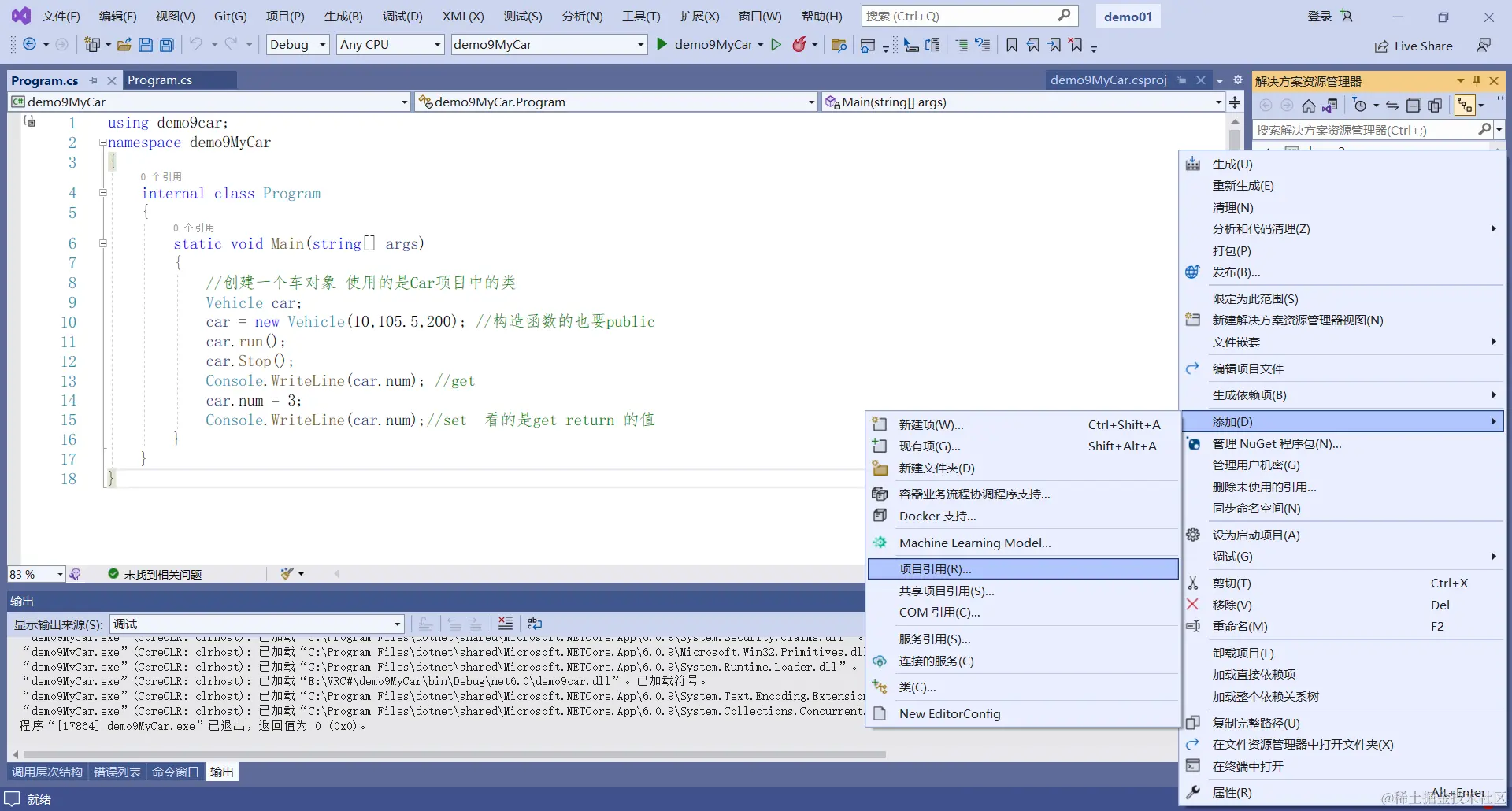Click the main search box 搜索 (Ctrl+Q)
Viewport: 1512px width, 811px height.
[x=969, y=17]
